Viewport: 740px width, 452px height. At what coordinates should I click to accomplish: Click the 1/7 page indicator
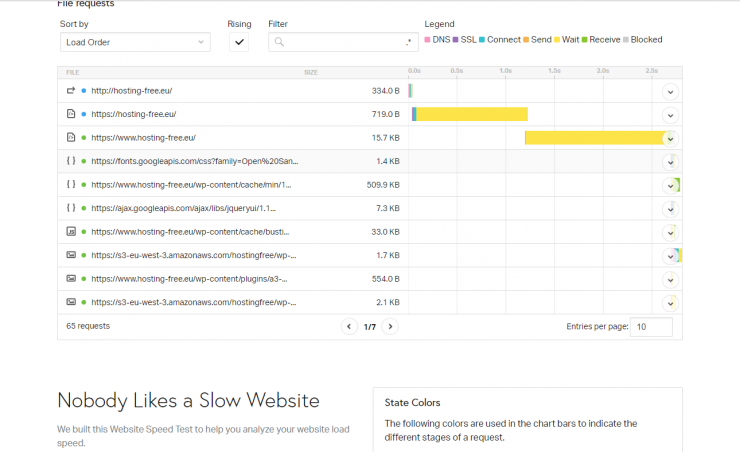click(x=370, y=326)
